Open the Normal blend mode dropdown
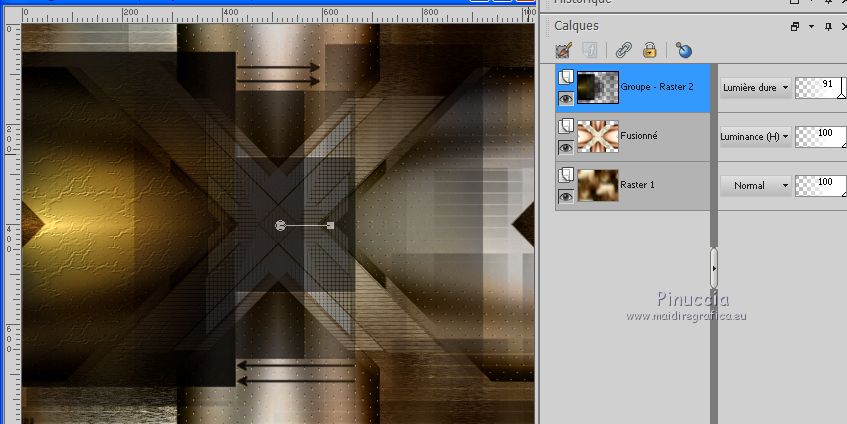This screenshot has height=424, width=847. click(755, 185)
